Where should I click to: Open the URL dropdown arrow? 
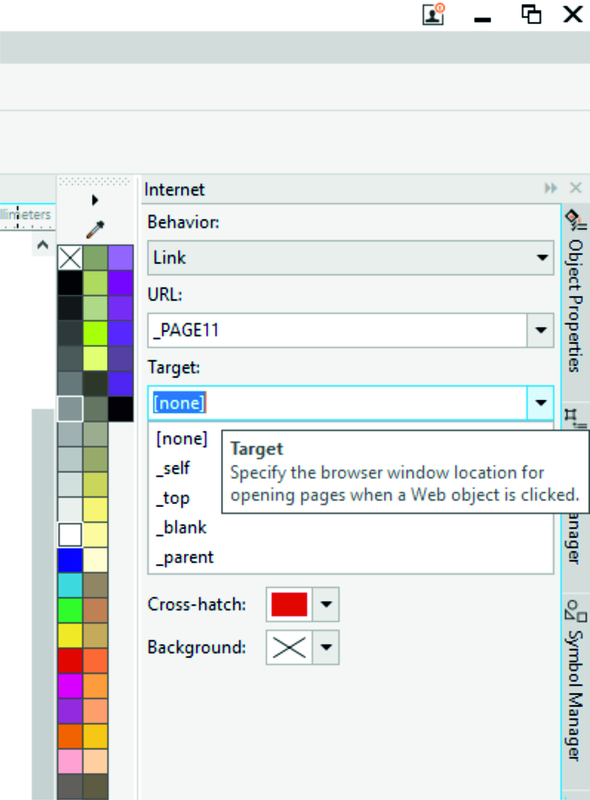click(540, 330)
